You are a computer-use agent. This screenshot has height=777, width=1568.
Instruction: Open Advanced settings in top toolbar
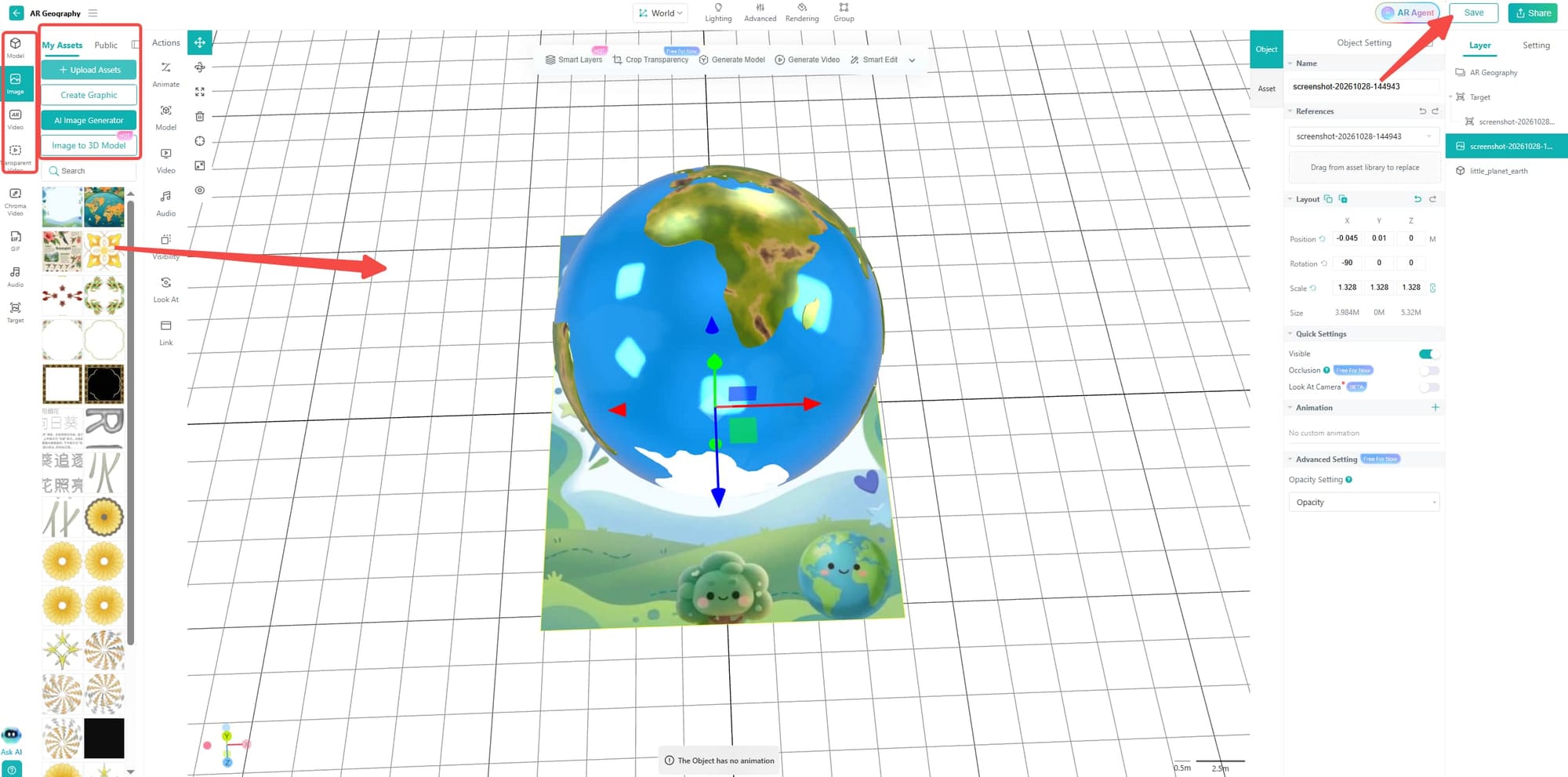760,13
